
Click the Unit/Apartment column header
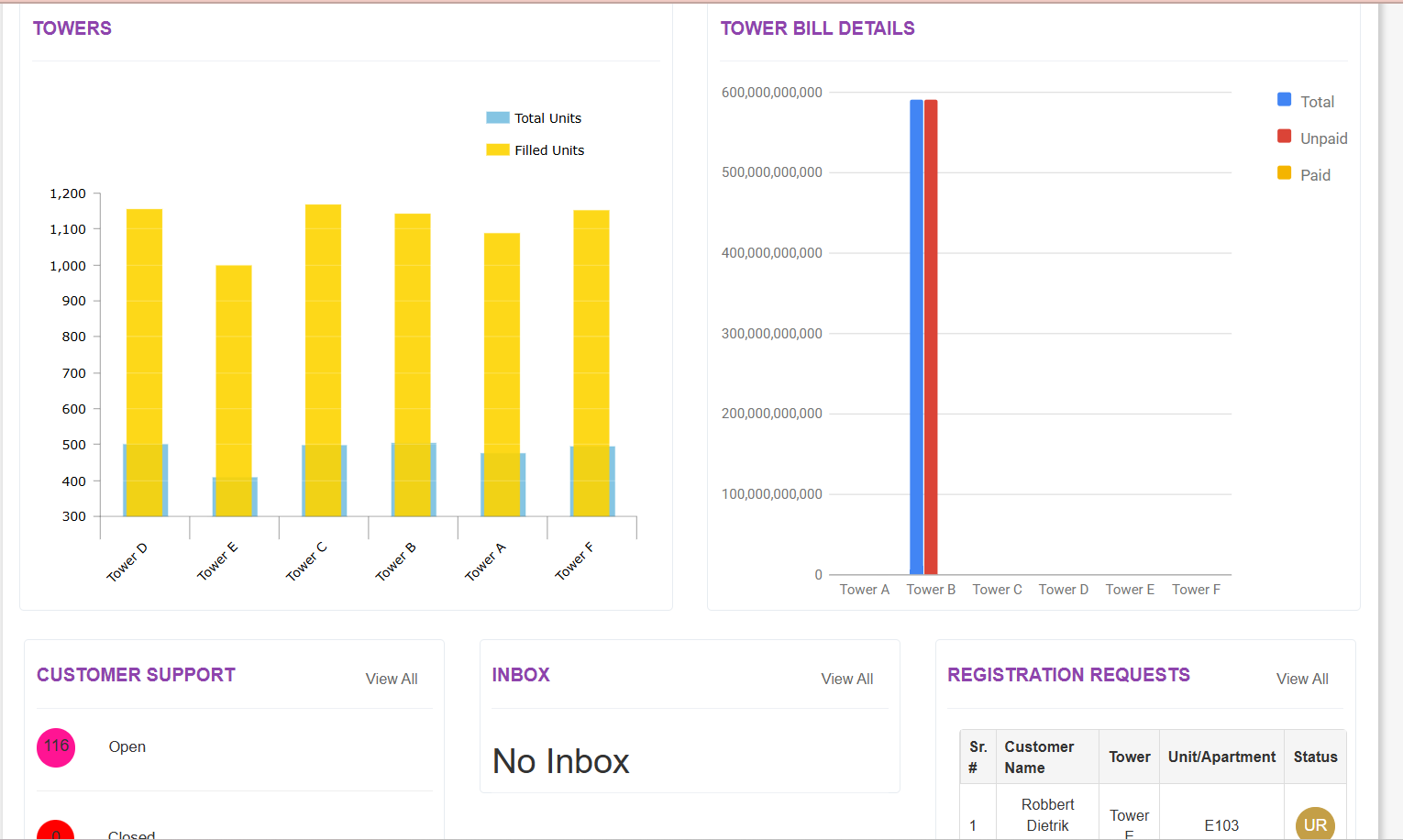(1221, 757)
